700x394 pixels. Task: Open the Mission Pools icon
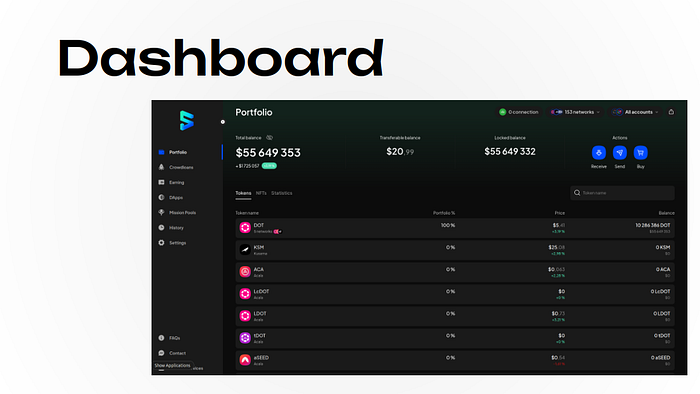coord(161,212)
